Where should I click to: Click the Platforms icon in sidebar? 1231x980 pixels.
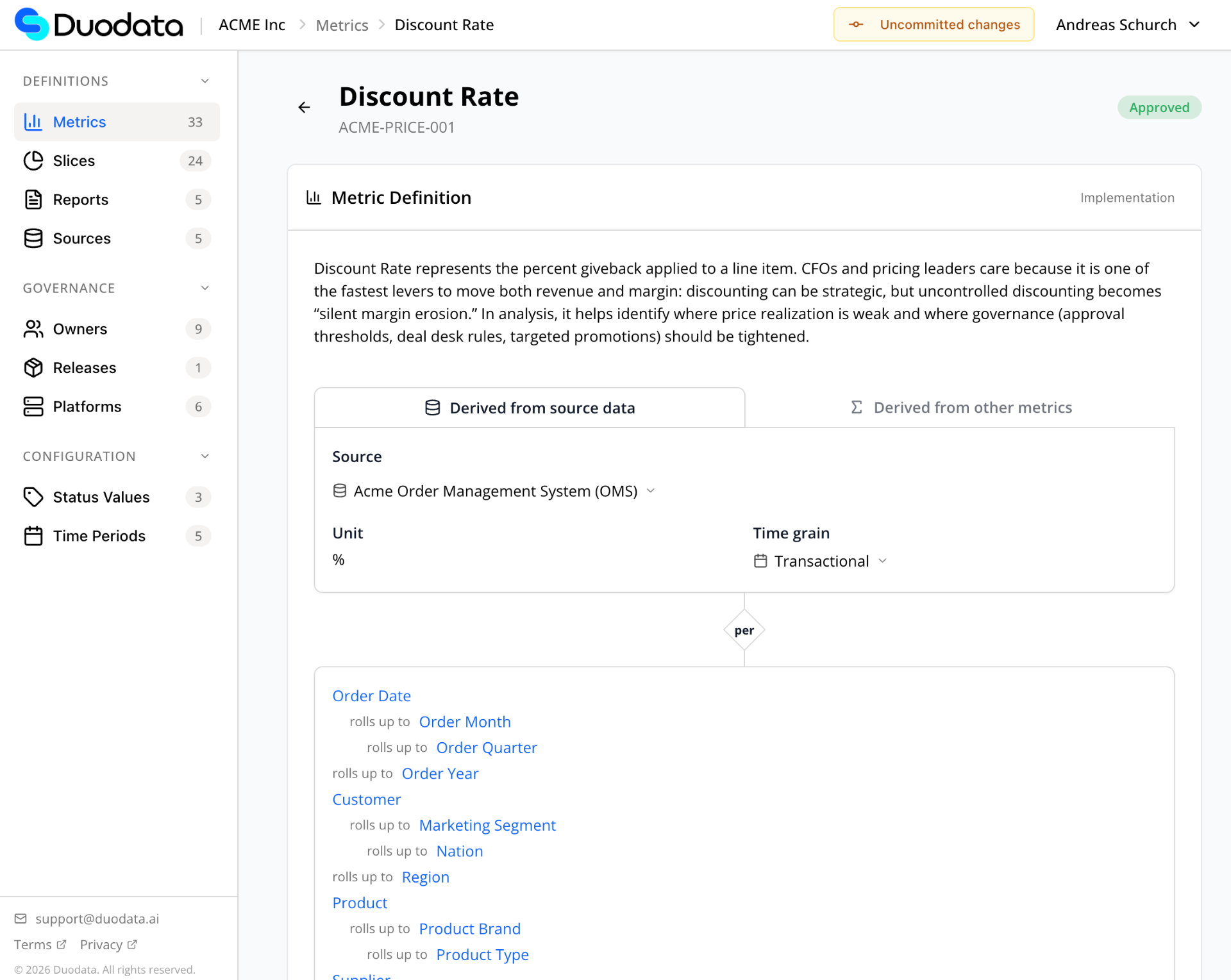tap(33, 406)
